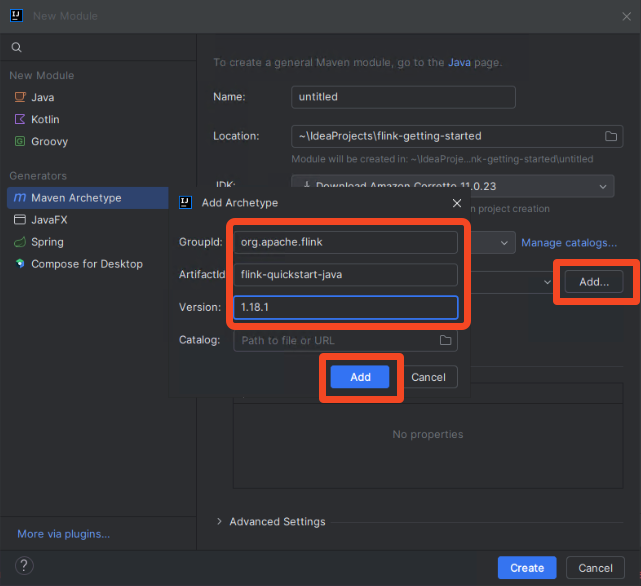
Task: Click the Catalog path field
Action: (345, 340)
